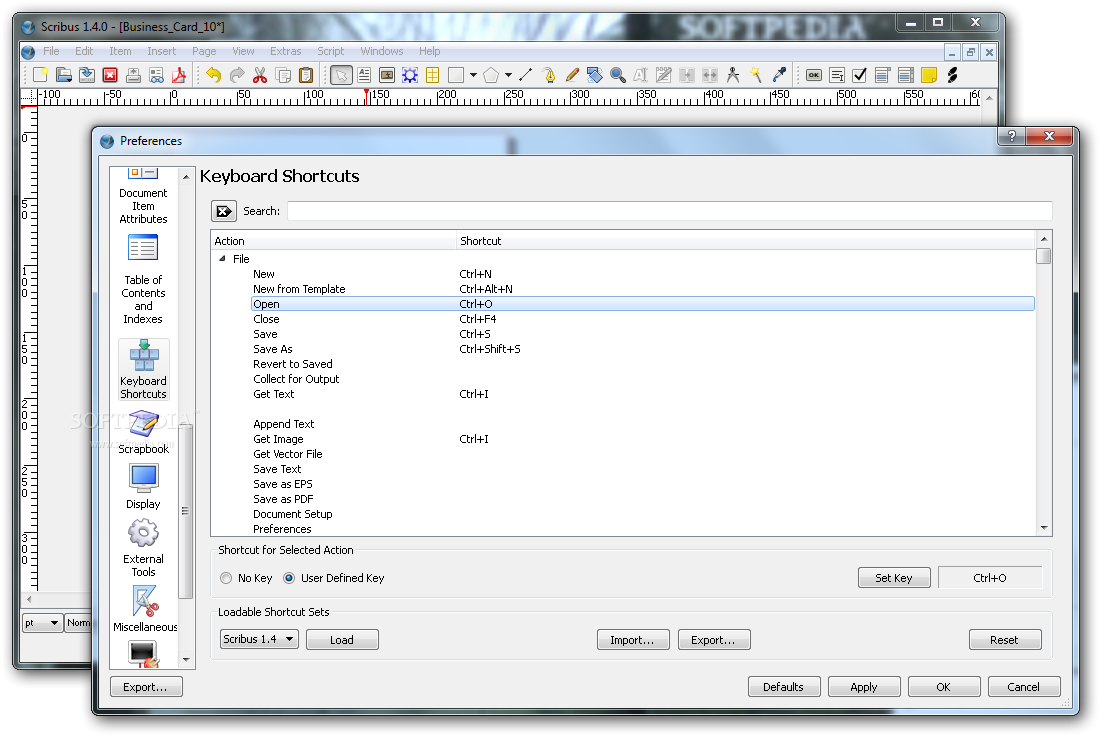Select the Eye Dropper tool
This screenshot has height=736, width=1100.
[779, 75]
